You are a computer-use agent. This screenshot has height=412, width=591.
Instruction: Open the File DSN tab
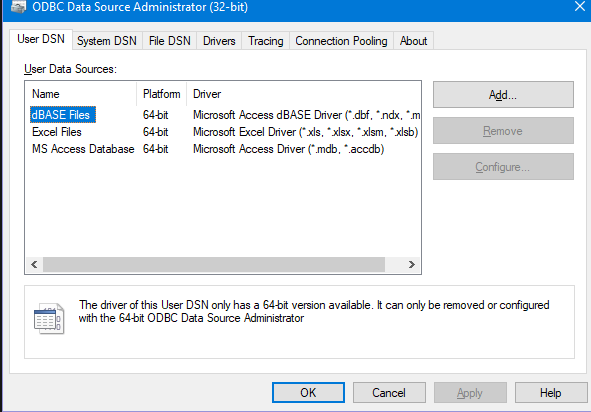[x=170, y=41]
